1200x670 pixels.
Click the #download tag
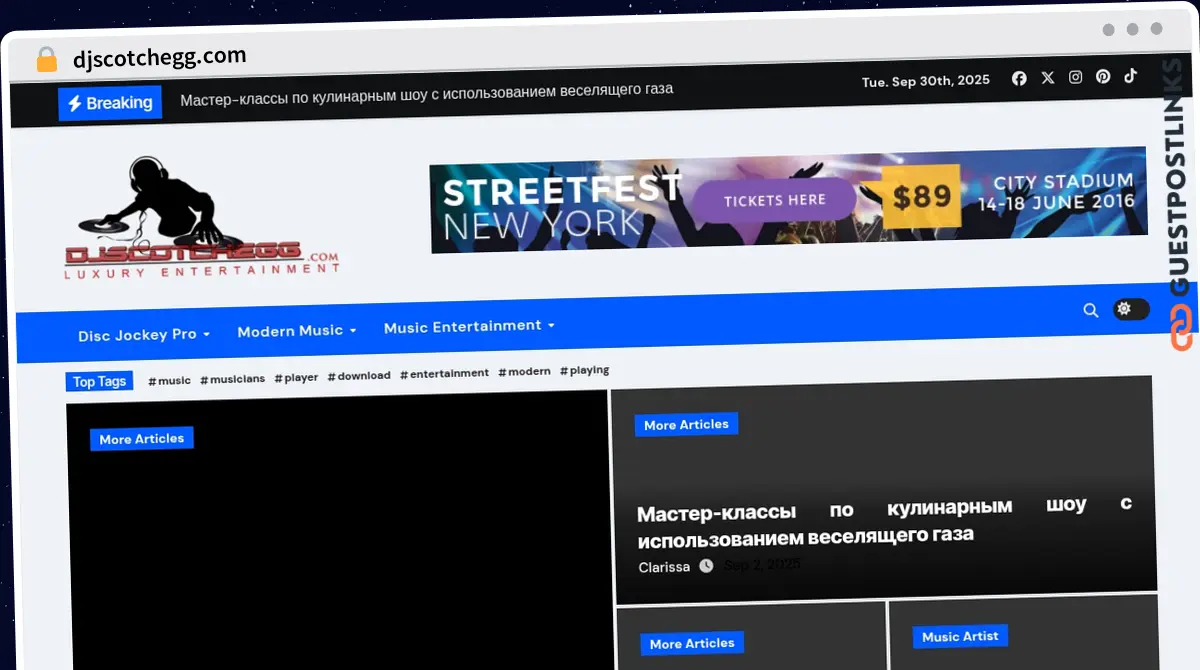point(359,376)
